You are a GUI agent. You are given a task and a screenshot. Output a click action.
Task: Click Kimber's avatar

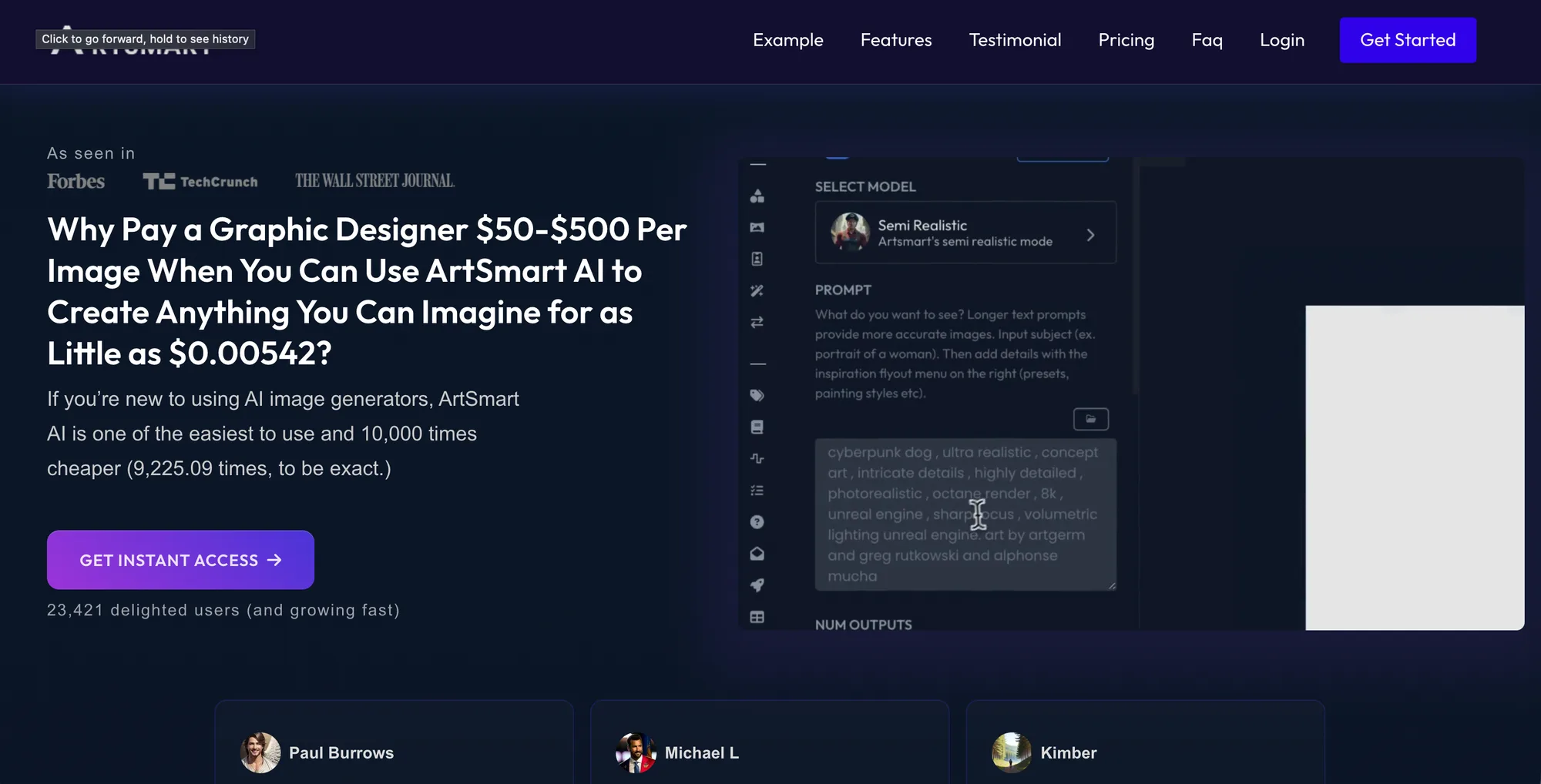1012,752
